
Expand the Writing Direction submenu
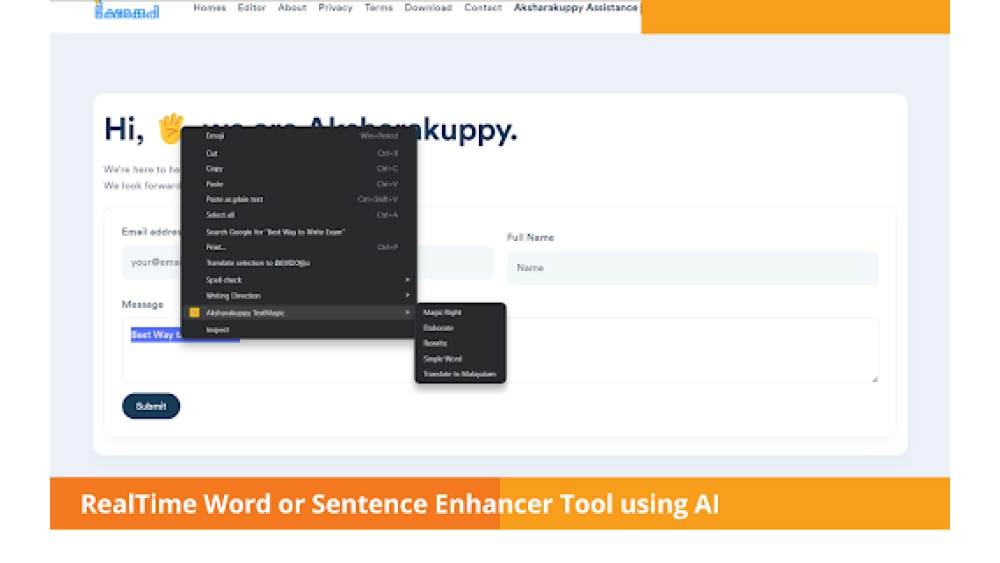click(299, 296)
